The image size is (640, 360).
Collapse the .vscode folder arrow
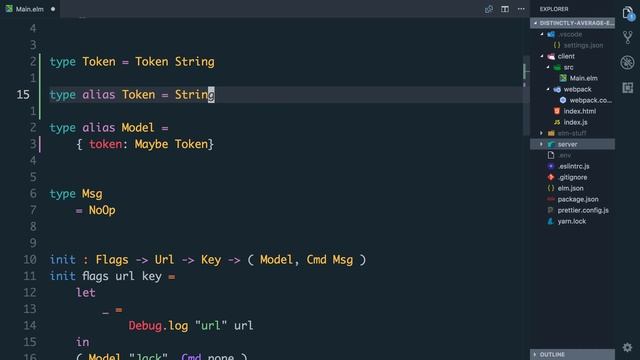pyautogui.click(x=542, y=34)
